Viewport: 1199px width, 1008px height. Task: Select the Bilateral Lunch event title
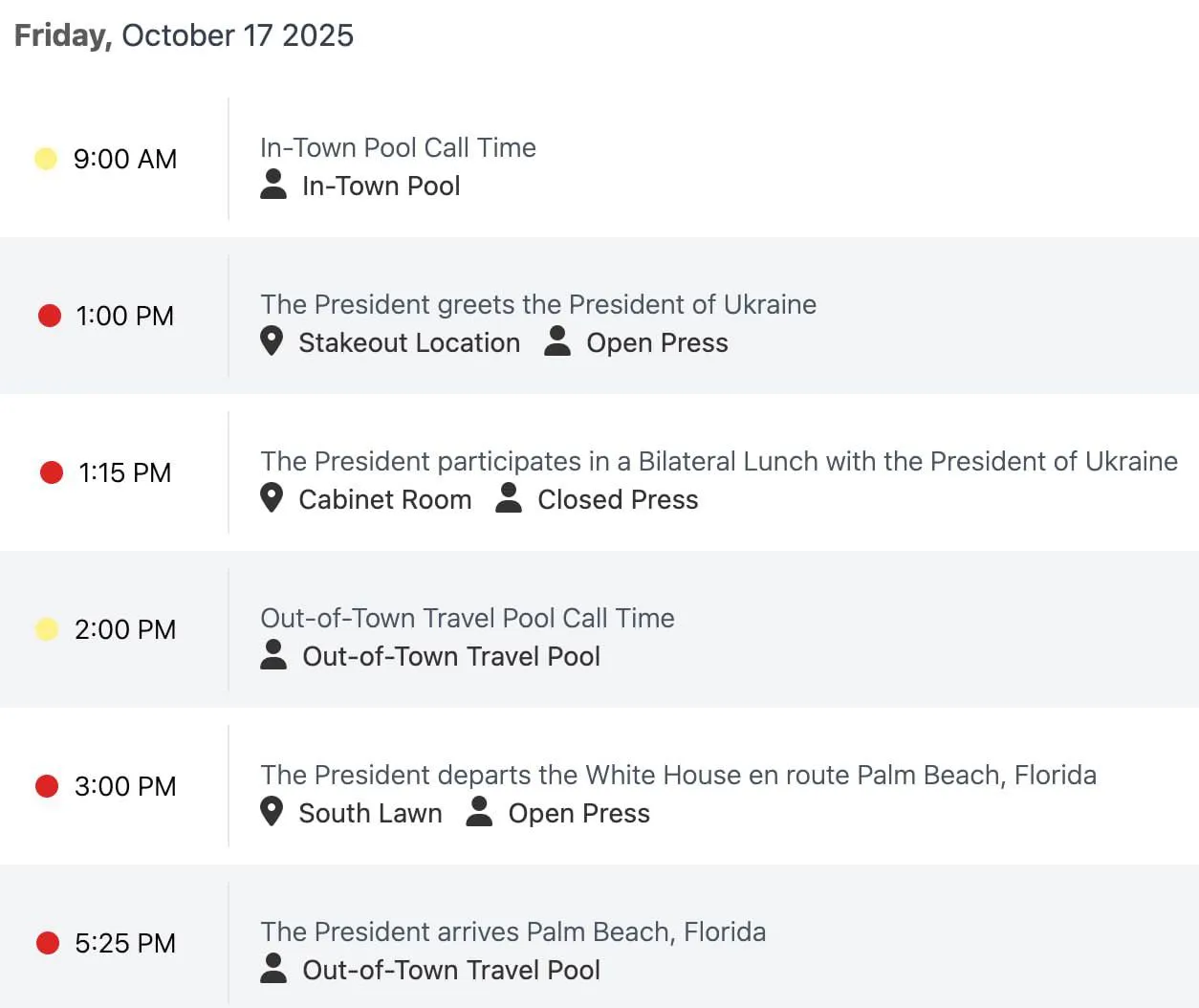[719, 461]
